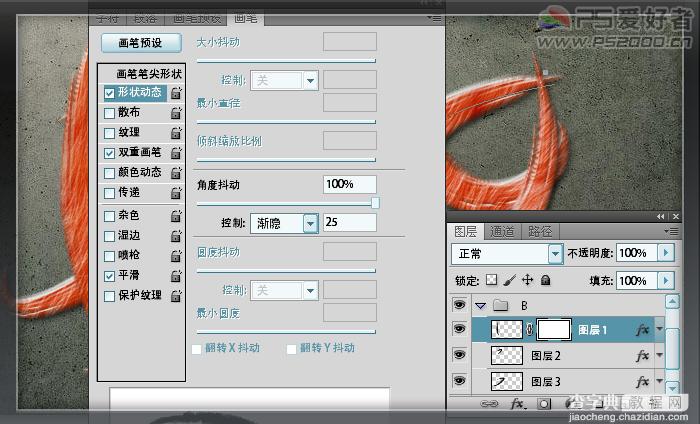Enable the 湿边 checkbox
Screen dimensions: 700x424
109,236
